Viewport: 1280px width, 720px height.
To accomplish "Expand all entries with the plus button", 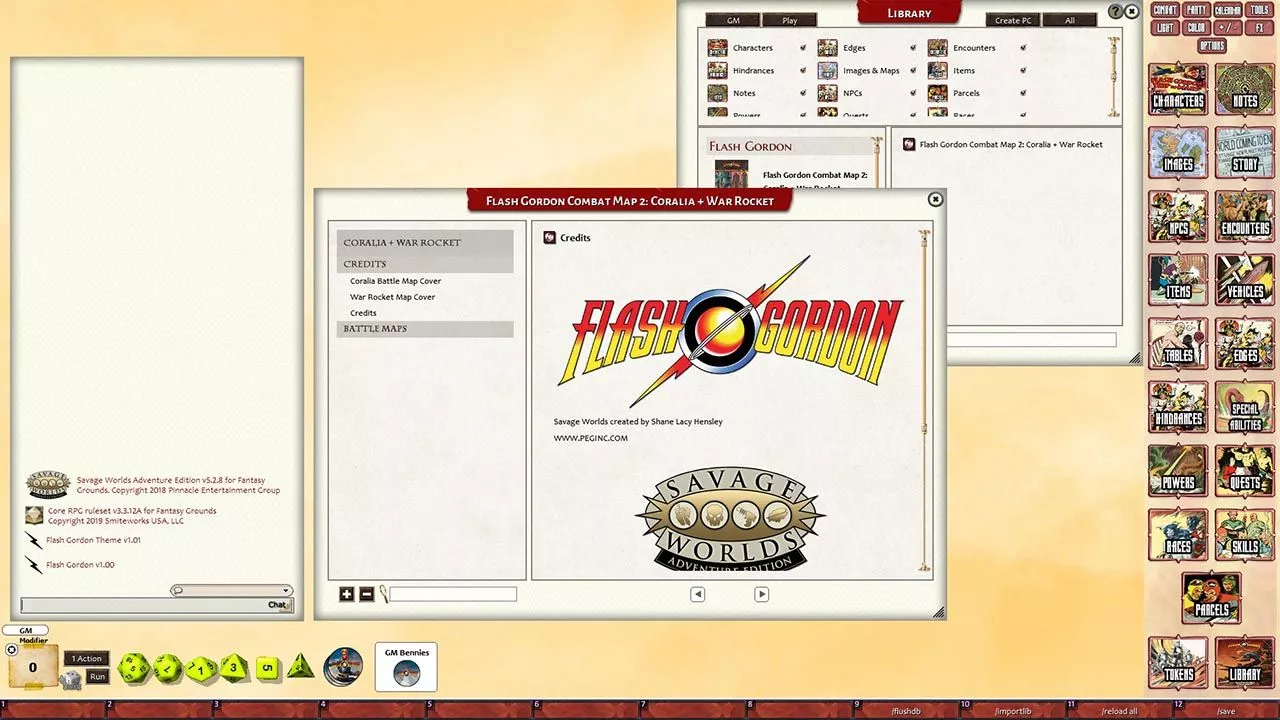I will [x=347, y=594].
